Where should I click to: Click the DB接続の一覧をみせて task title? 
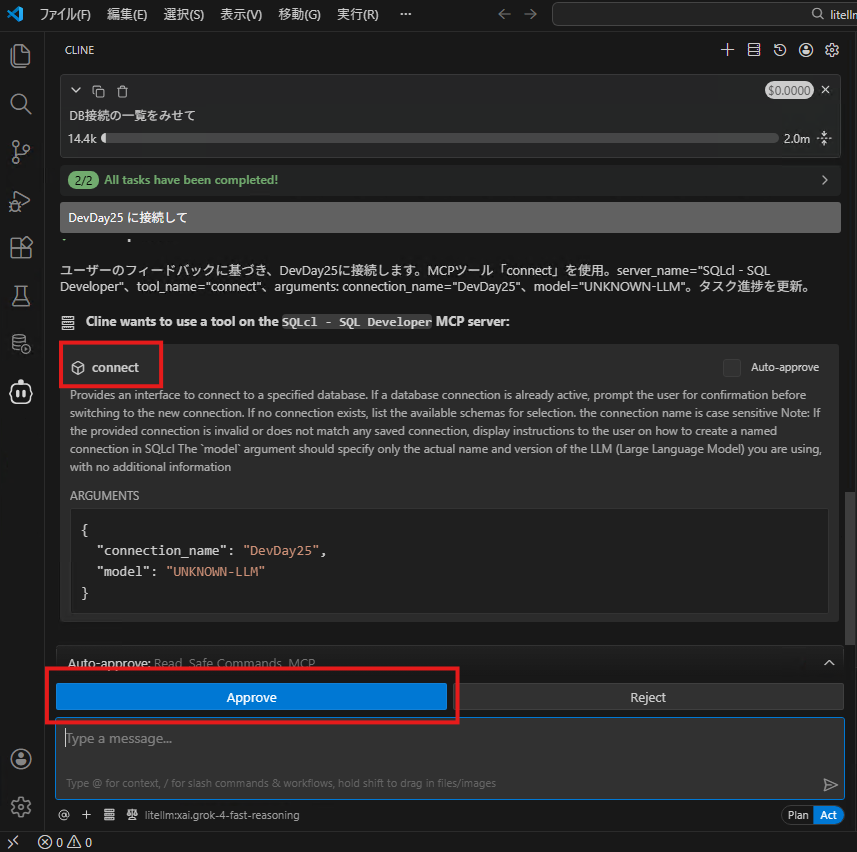132,115
